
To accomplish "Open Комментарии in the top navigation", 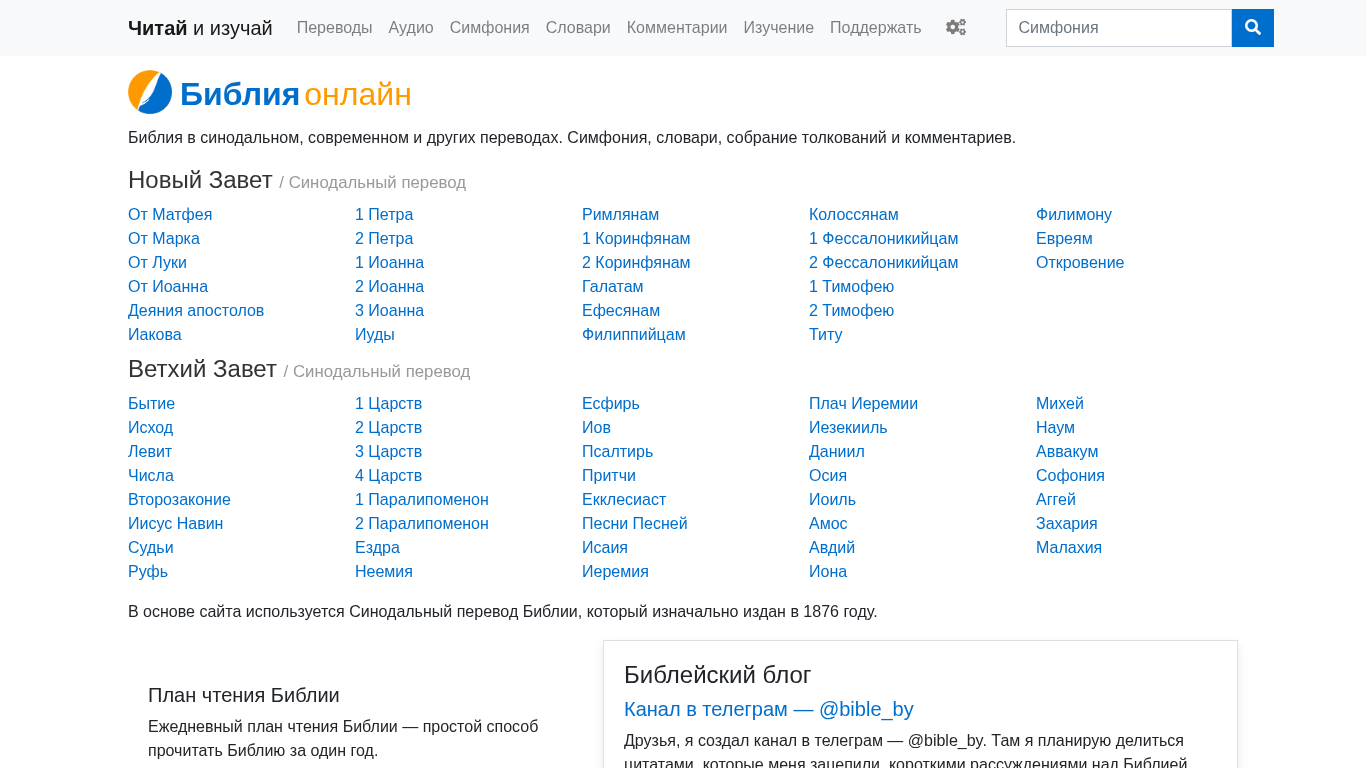I will point(677,28).
